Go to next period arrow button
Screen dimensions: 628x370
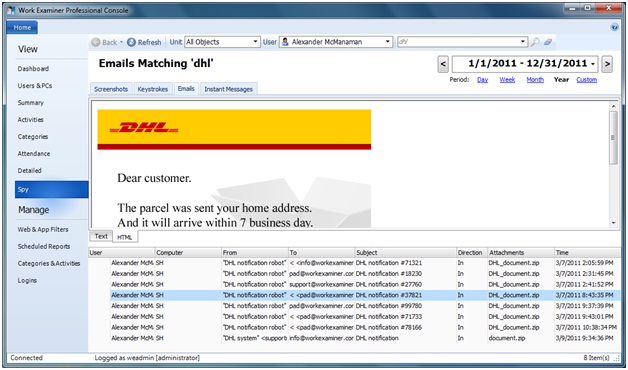(x=607, y=64)
